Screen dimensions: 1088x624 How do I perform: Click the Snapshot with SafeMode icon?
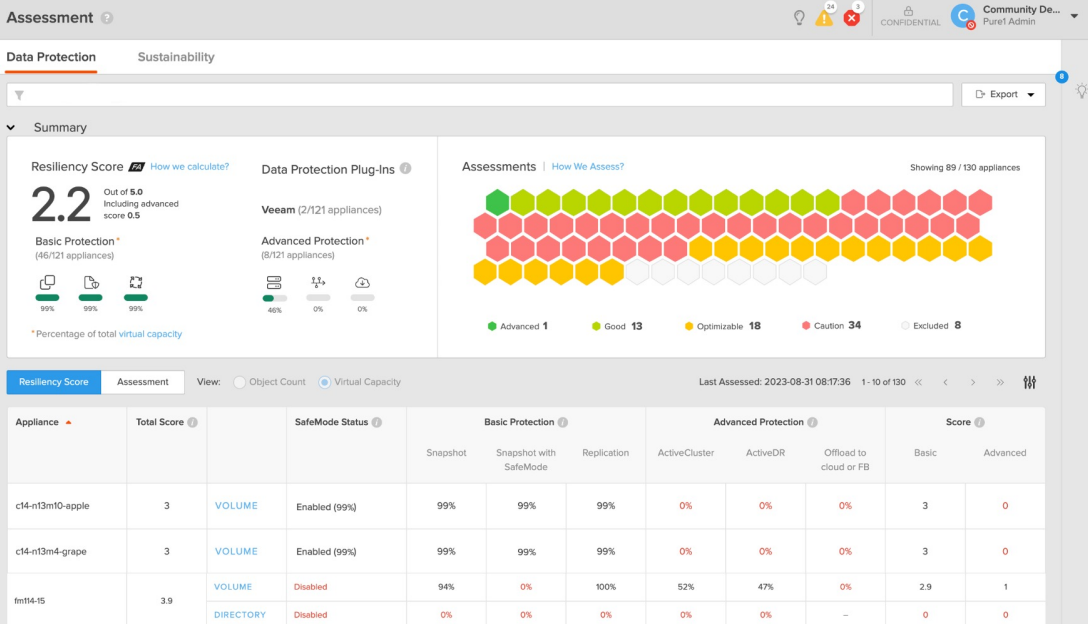pyautogui.click(x=91, y=283)
